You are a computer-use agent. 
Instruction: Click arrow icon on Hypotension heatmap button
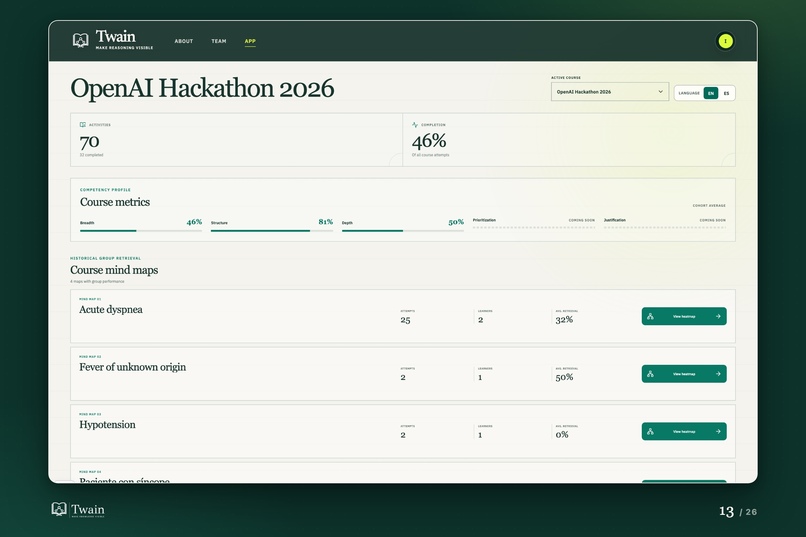(718, 432)
